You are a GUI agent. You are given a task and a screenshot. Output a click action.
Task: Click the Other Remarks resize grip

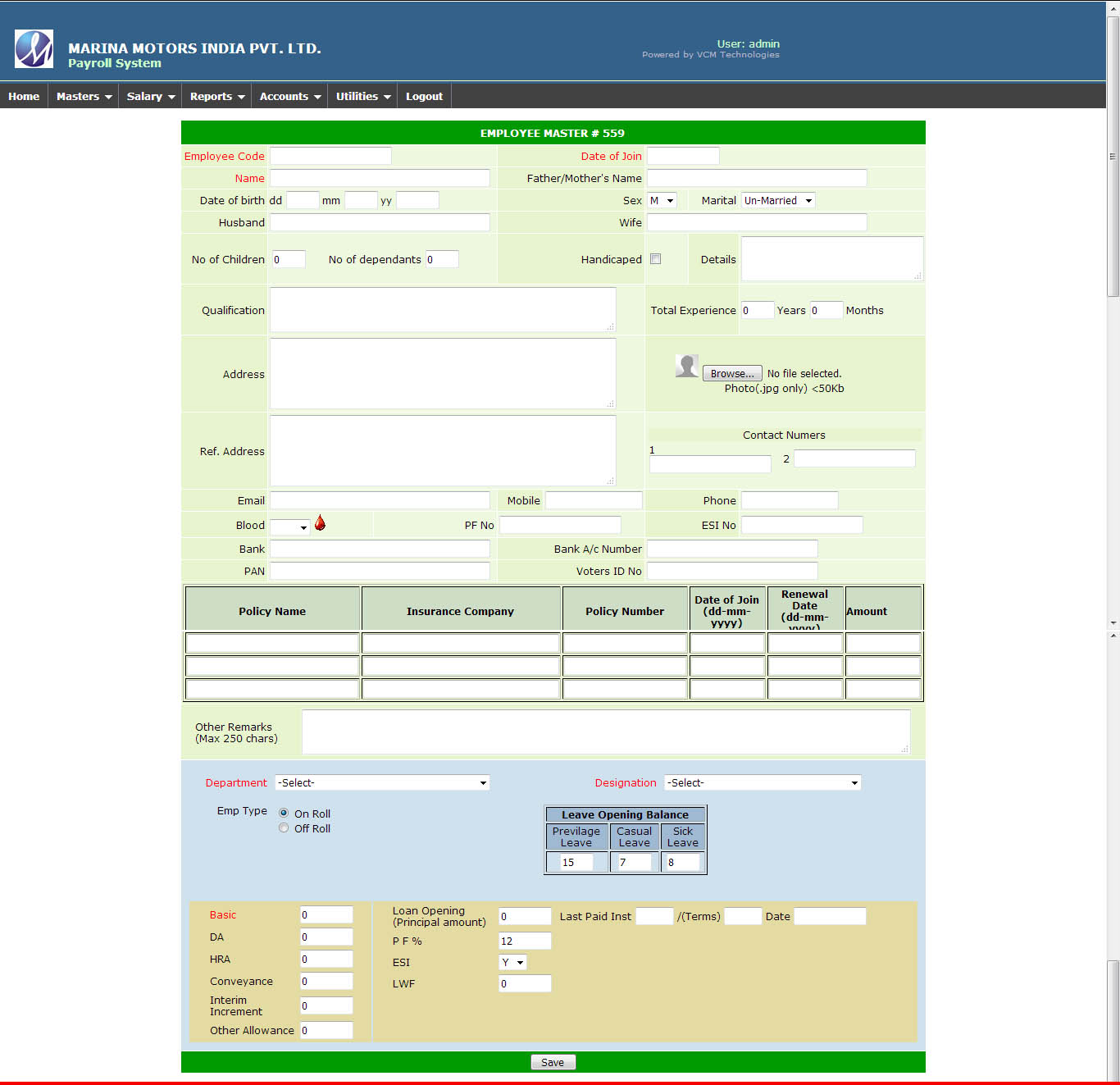click(904, 749)
